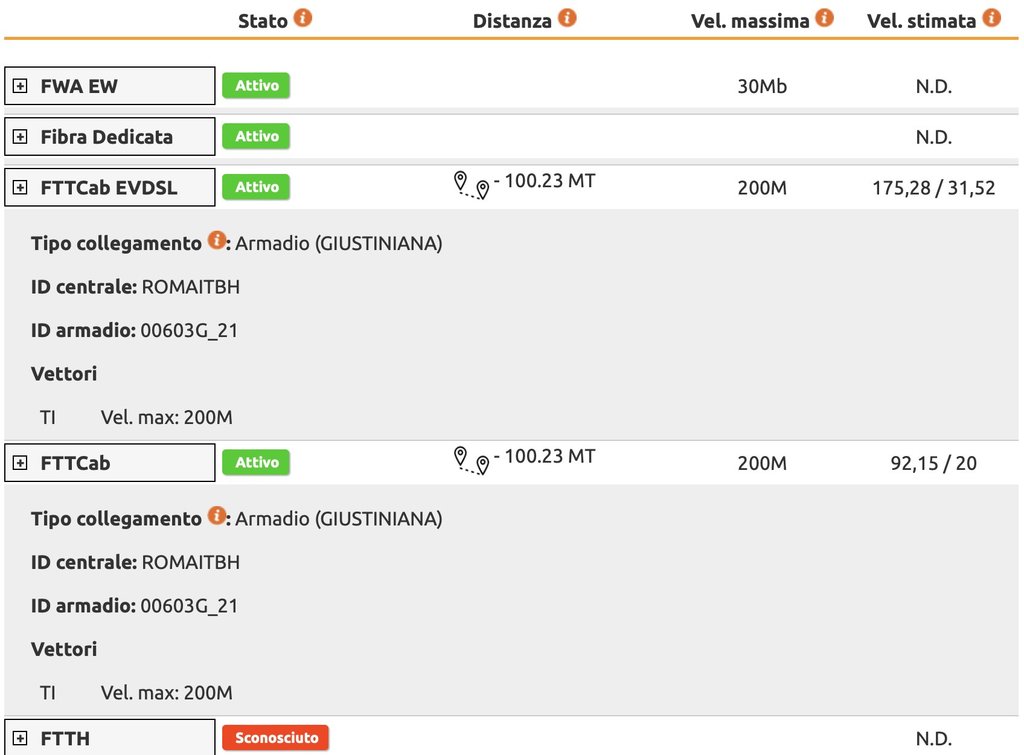Viewport: 1024px width, 755px height.
Task: Click the Vel. massima column header
Action: [750, 21]
